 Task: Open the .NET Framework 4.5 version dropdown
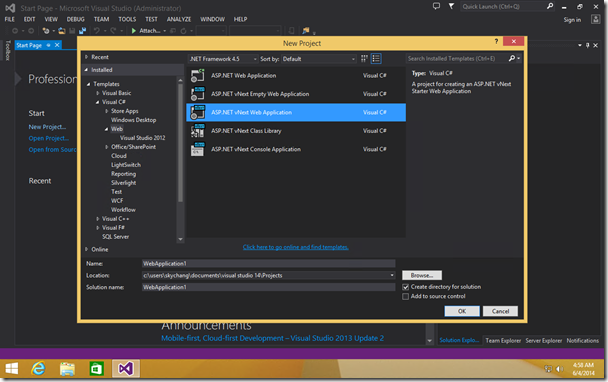coord(223,59)
